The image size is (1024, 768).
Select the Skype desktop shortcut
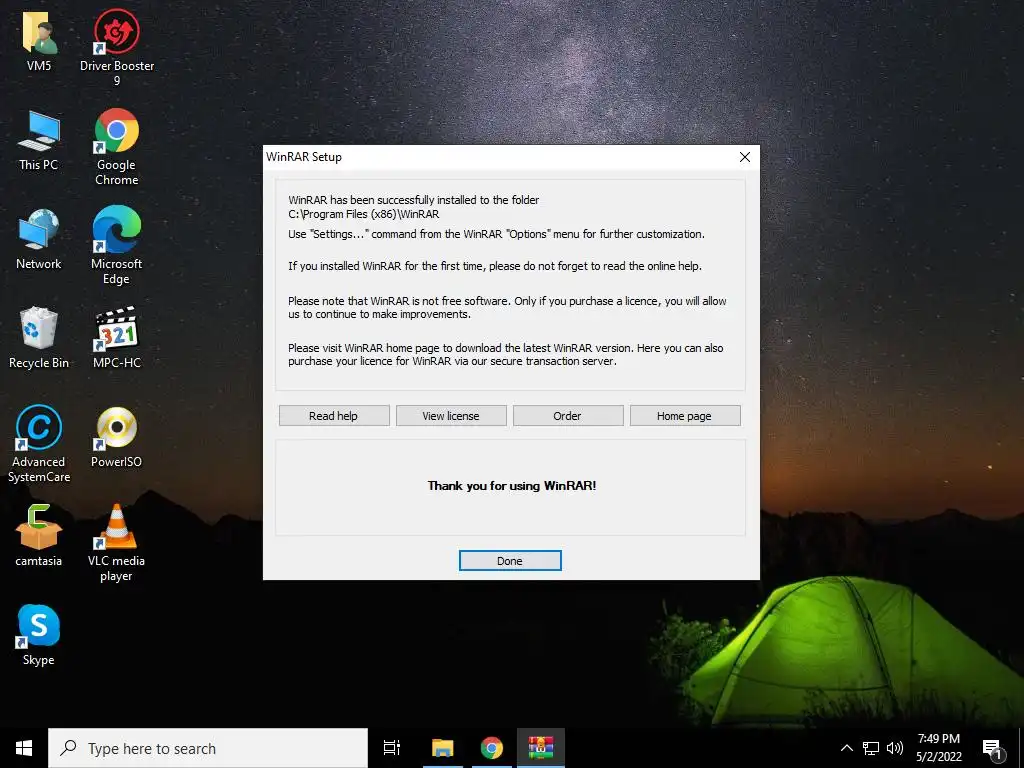click(39, 635)
